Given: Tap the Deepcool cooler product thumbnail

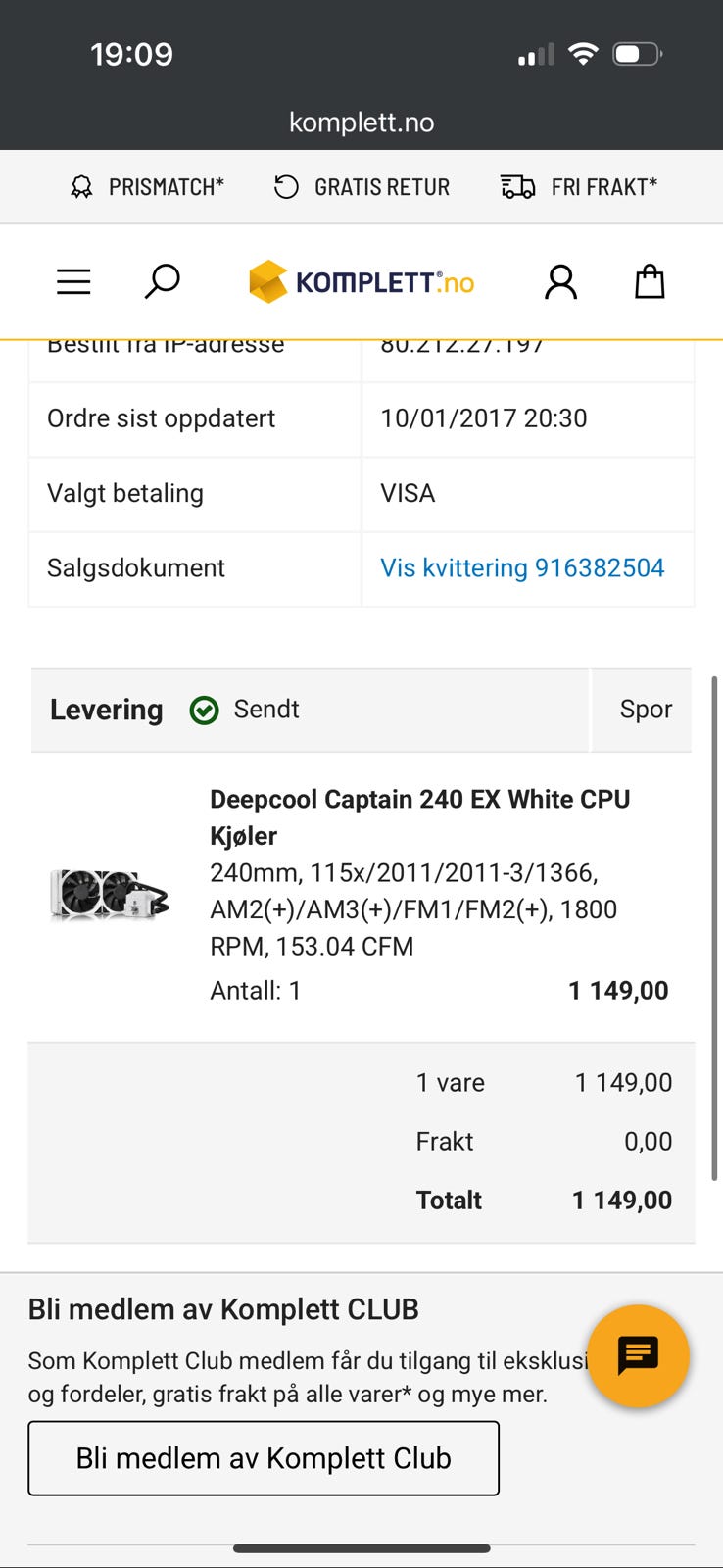Looking at the screenshot, I should [x=109, y=894].
